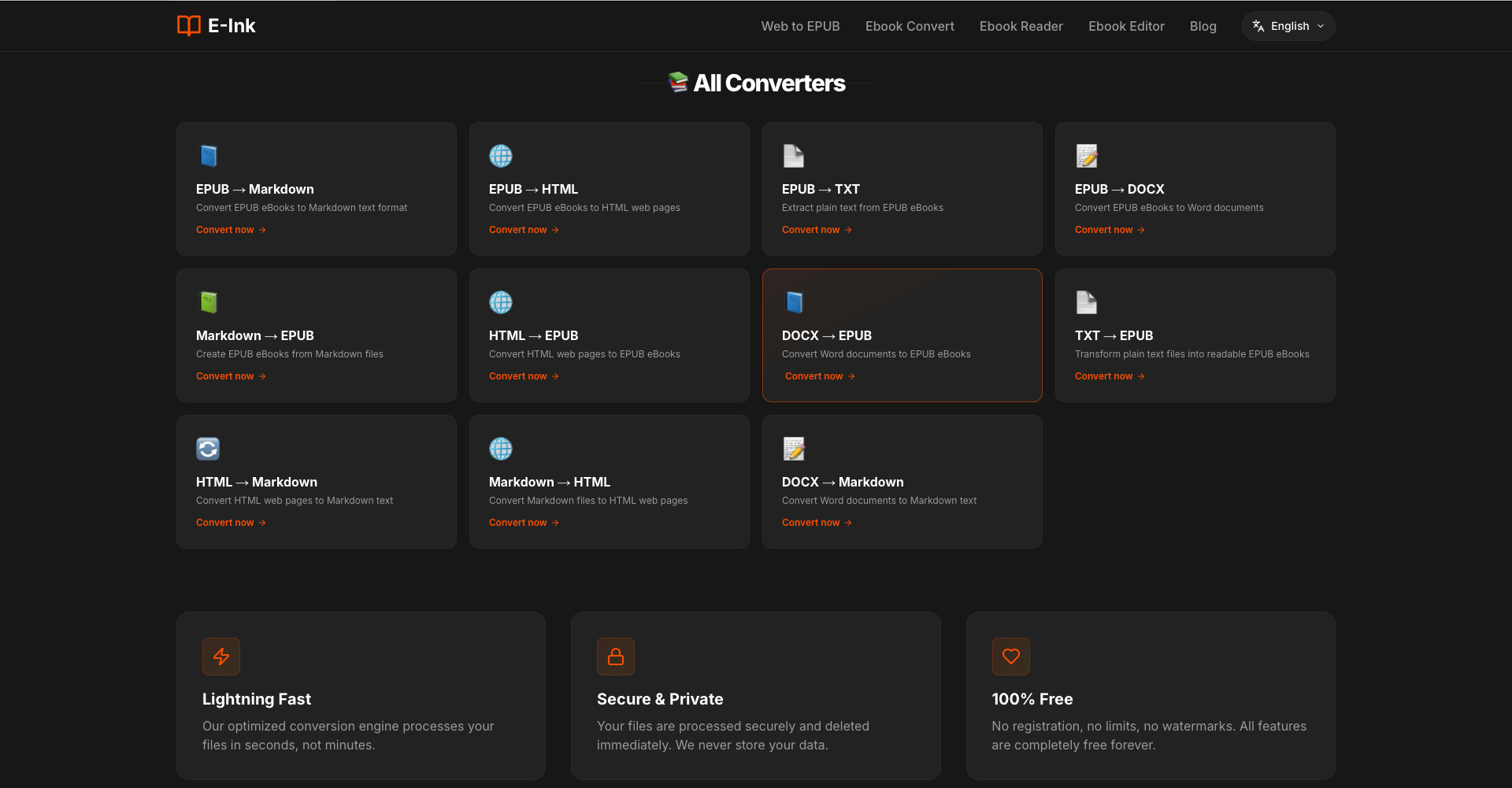Select the HTML → Markdown card title
Screen dimensions: 1512x788
(x=257, y=482)
